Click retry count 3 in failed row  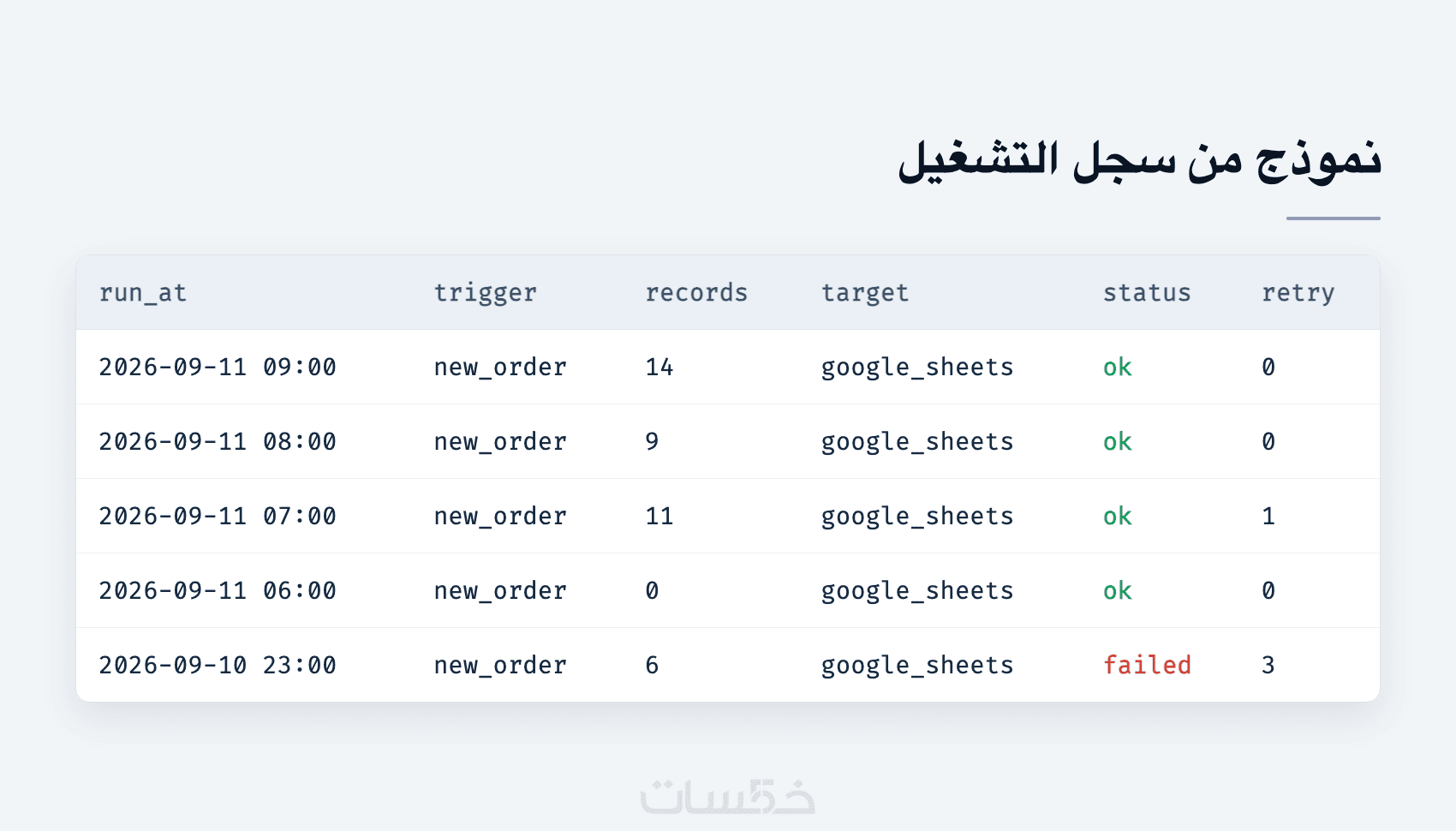point(1268,666)
